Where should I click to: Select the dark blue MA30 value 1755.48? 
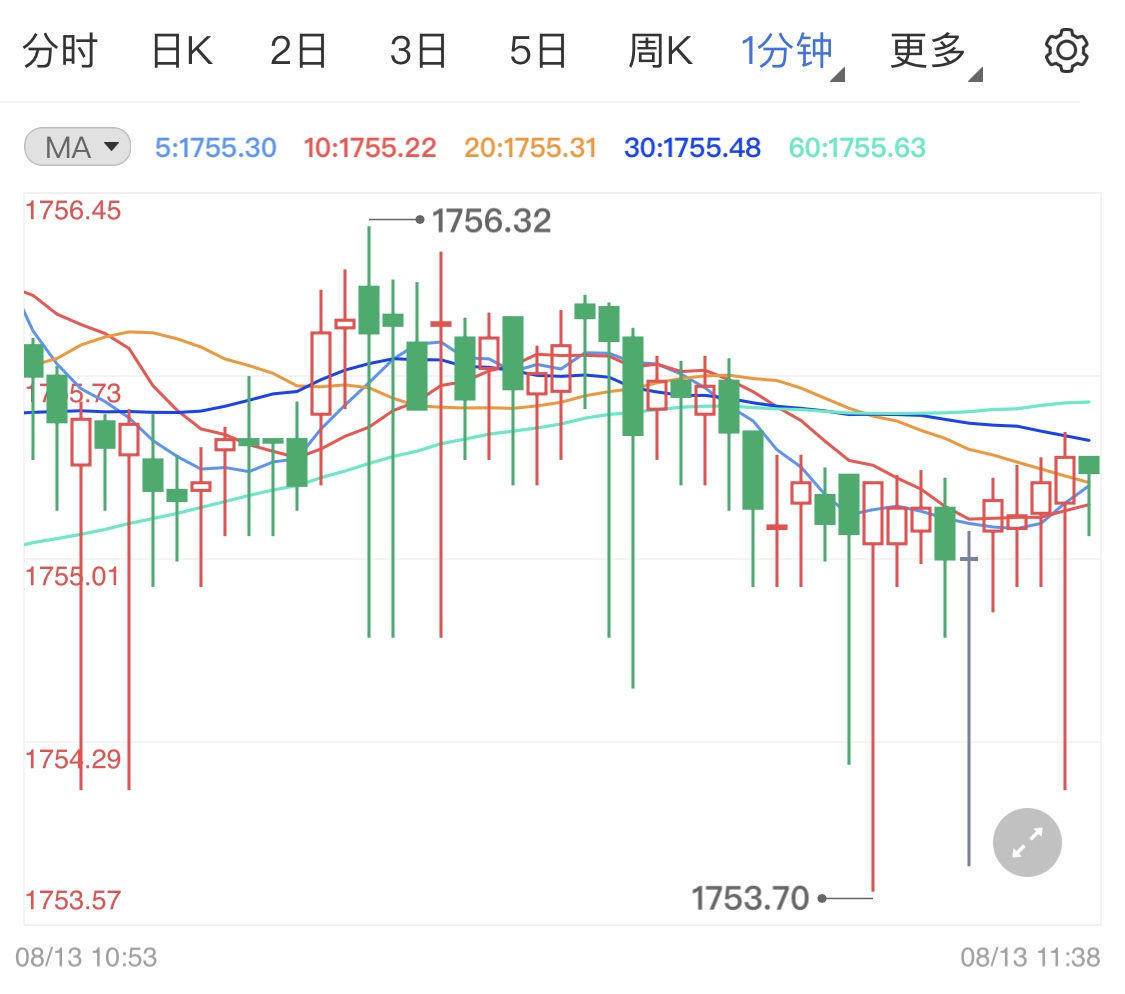691,146
